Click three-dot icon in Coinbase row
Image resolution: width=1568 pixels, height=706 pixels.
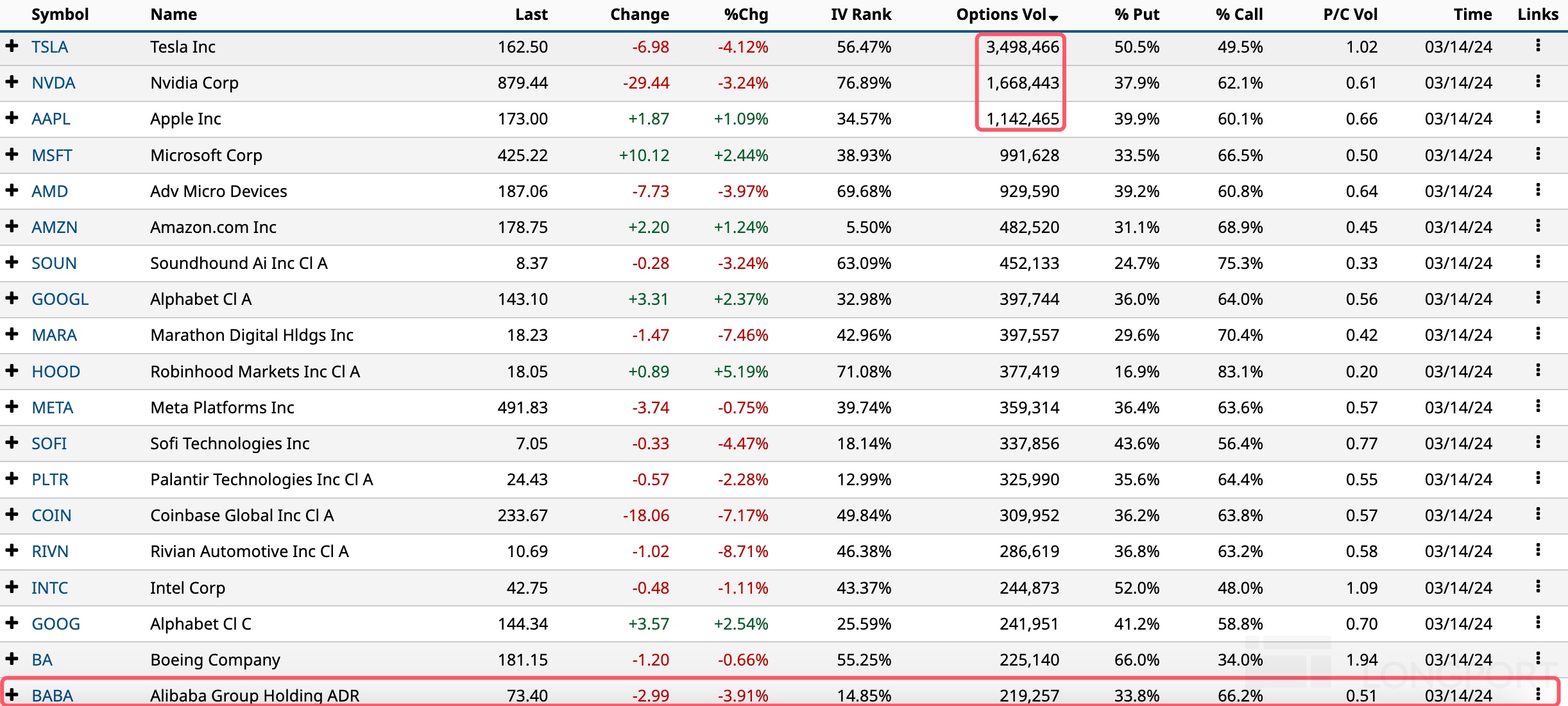(1538, 514)
